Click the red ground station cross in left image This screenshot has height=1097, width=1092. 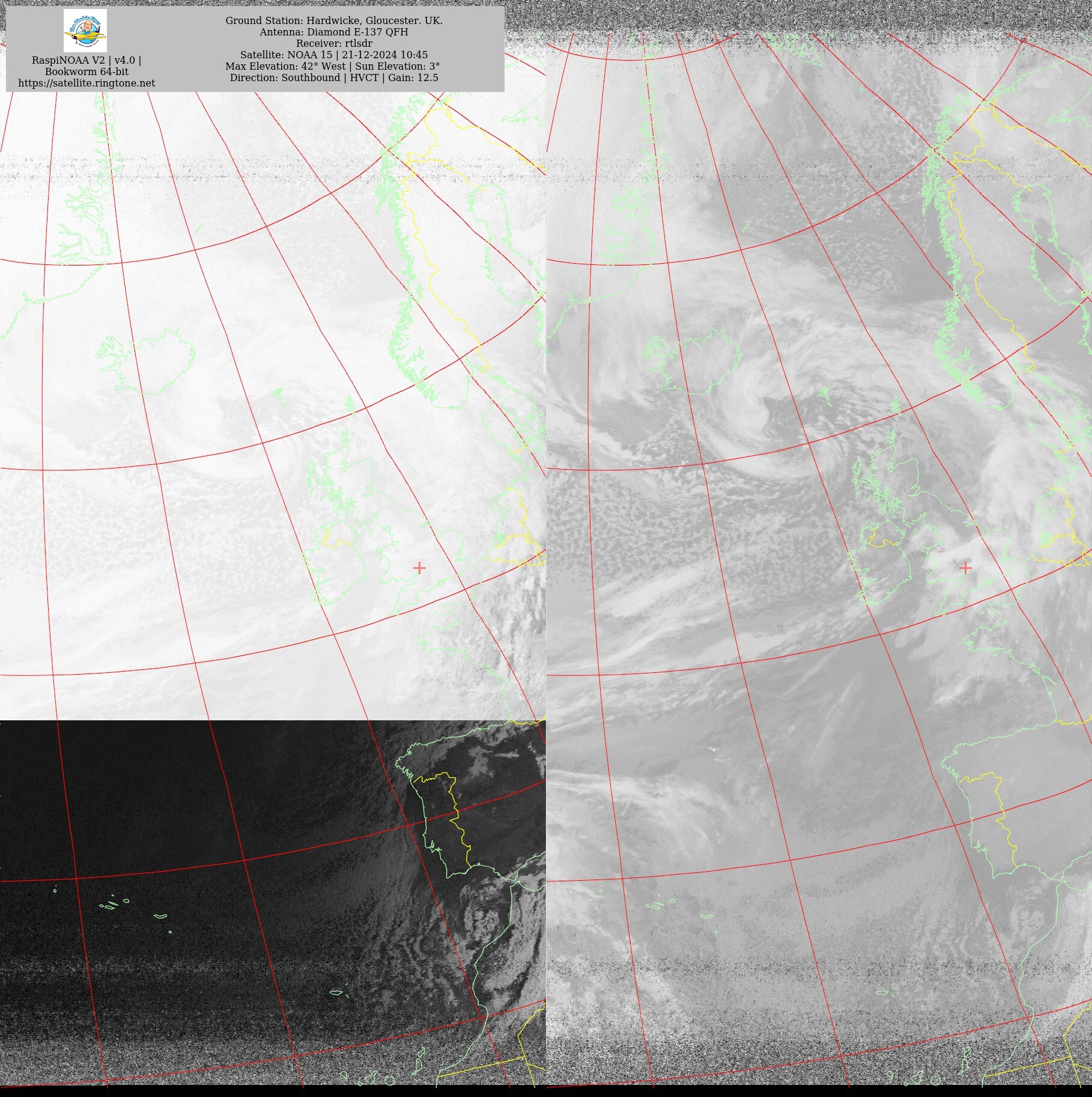coord(419,568)
